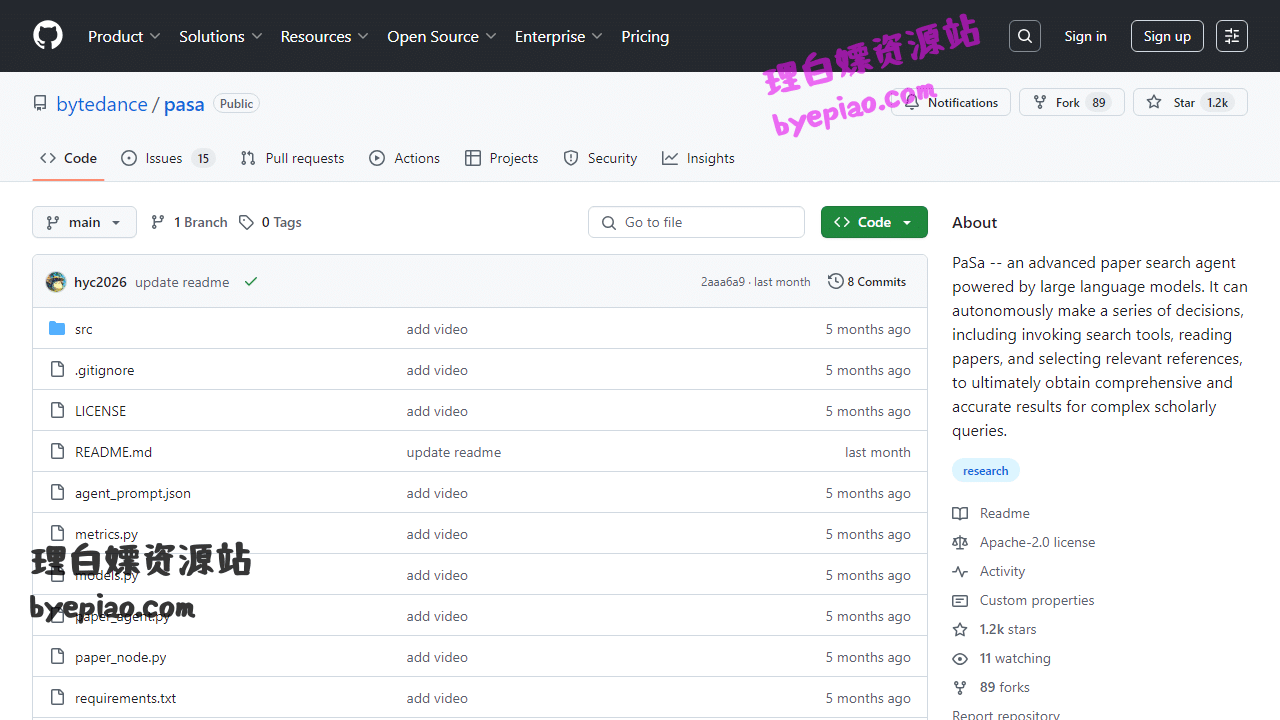Open the README.md file
The width and height of the screenshot is (1280, 720).
pos(113,452)
